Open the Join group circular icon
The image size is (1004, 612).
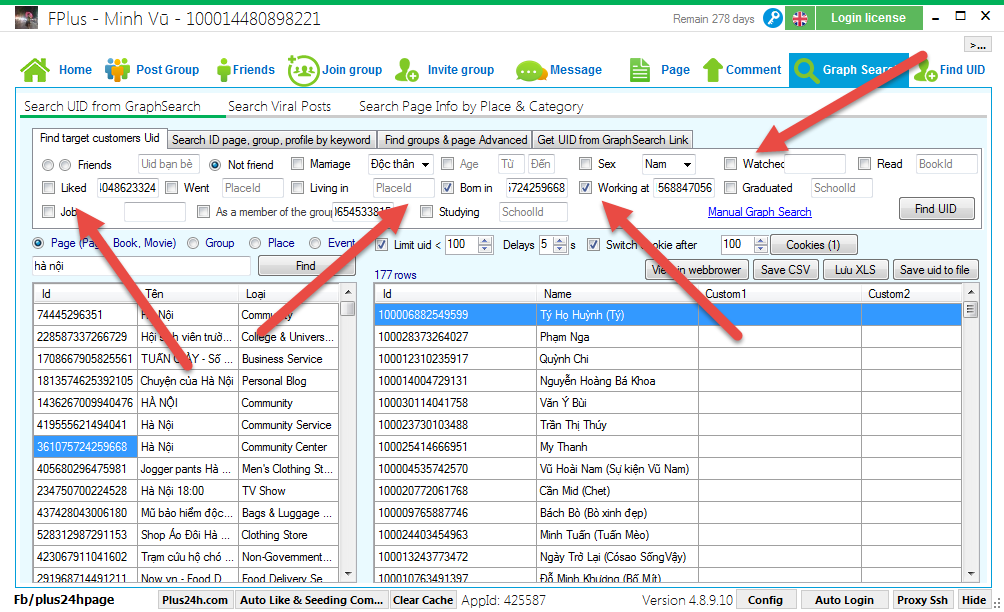coord(303,70)
